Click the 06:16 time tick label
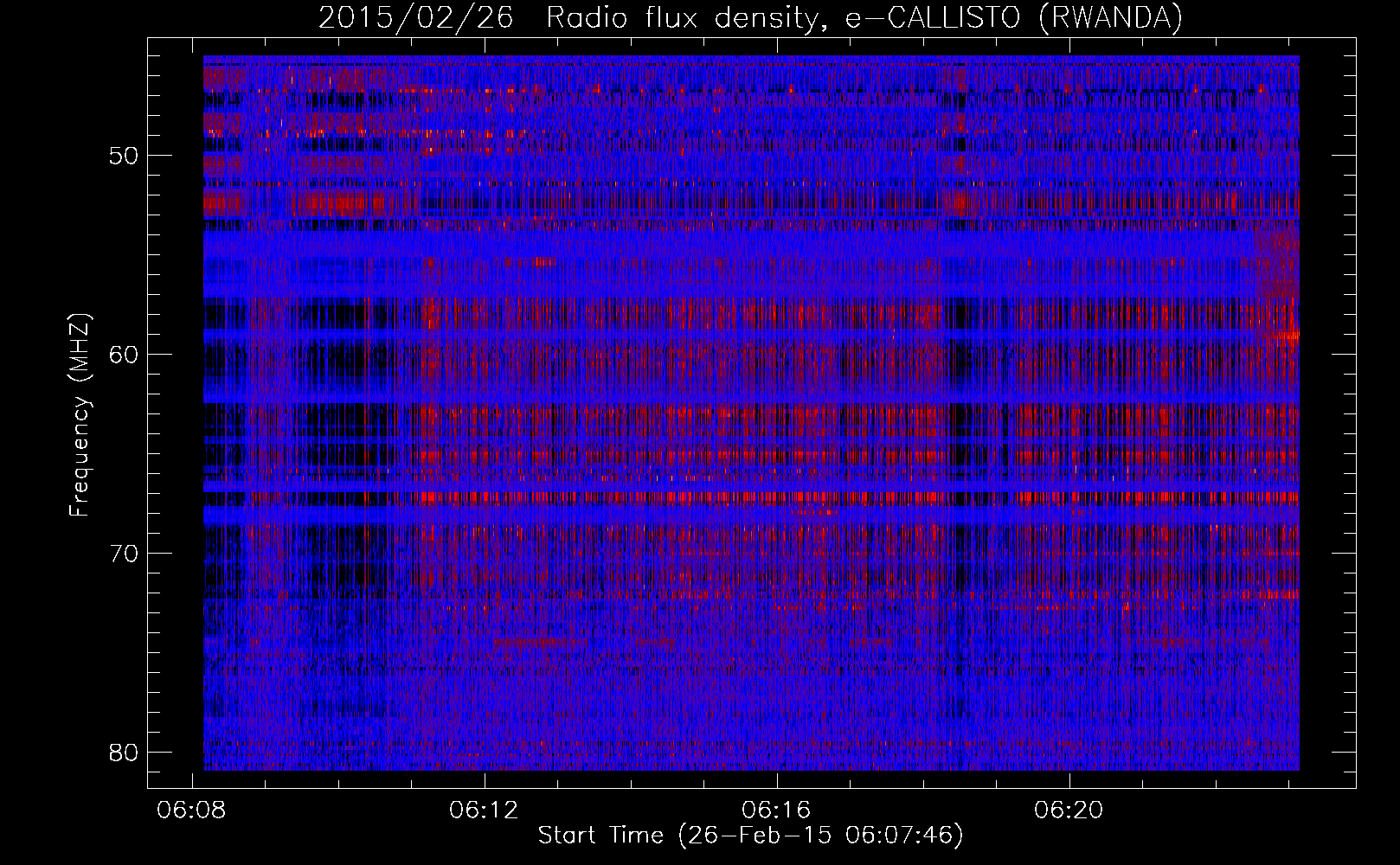 776,810
